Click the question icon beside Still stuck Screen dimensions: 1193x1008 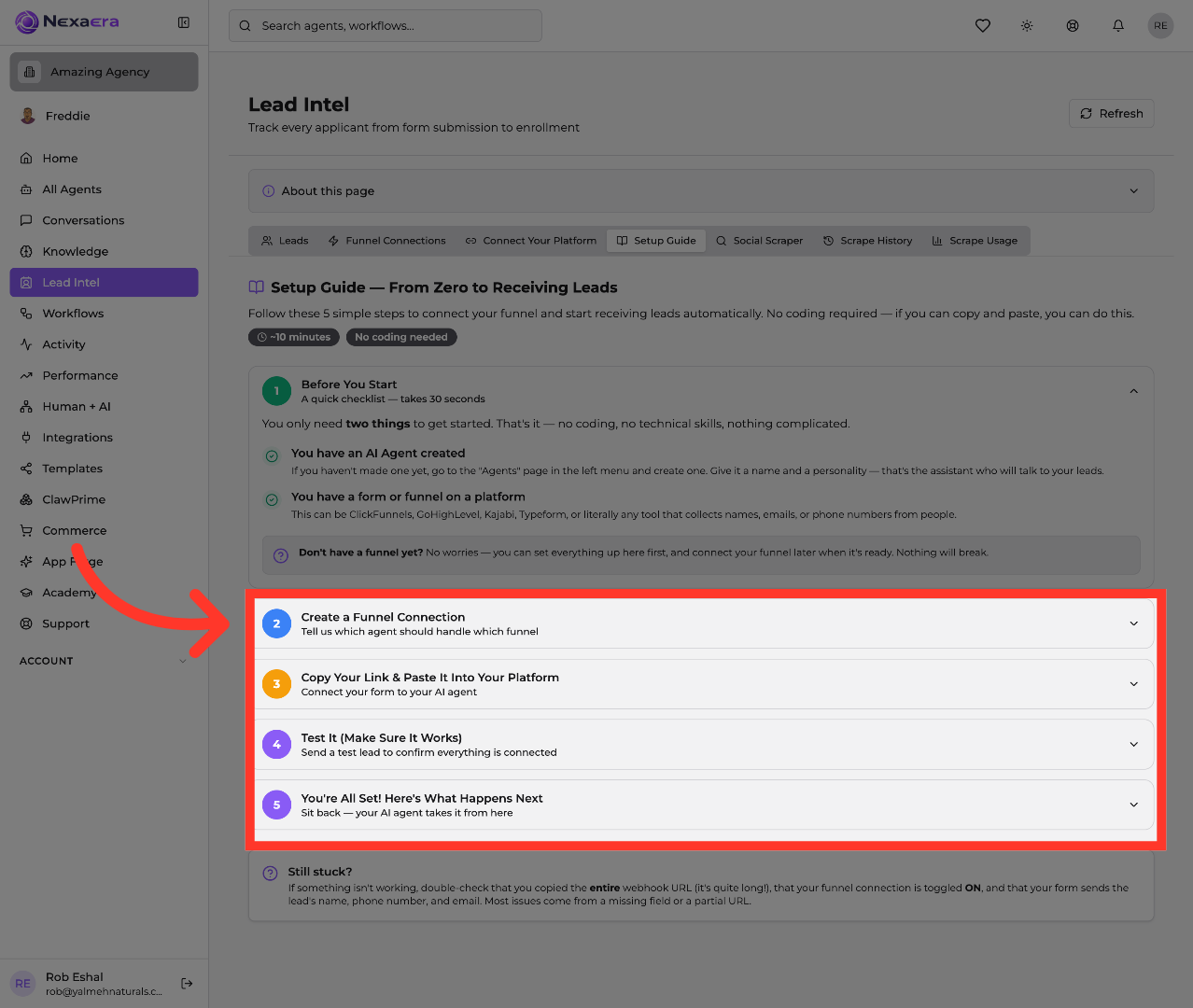pyautogui.click(x=270, y=874)
